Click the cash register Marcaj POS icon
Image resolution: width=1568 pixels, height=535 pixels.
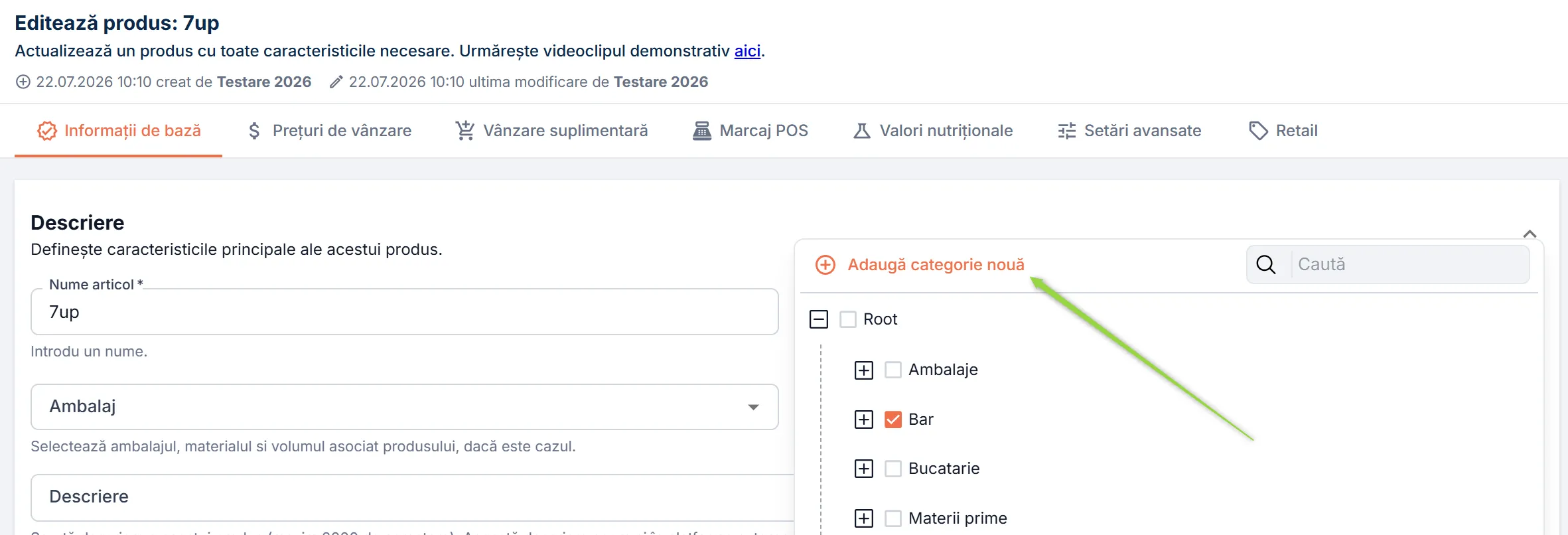point(701,131)
